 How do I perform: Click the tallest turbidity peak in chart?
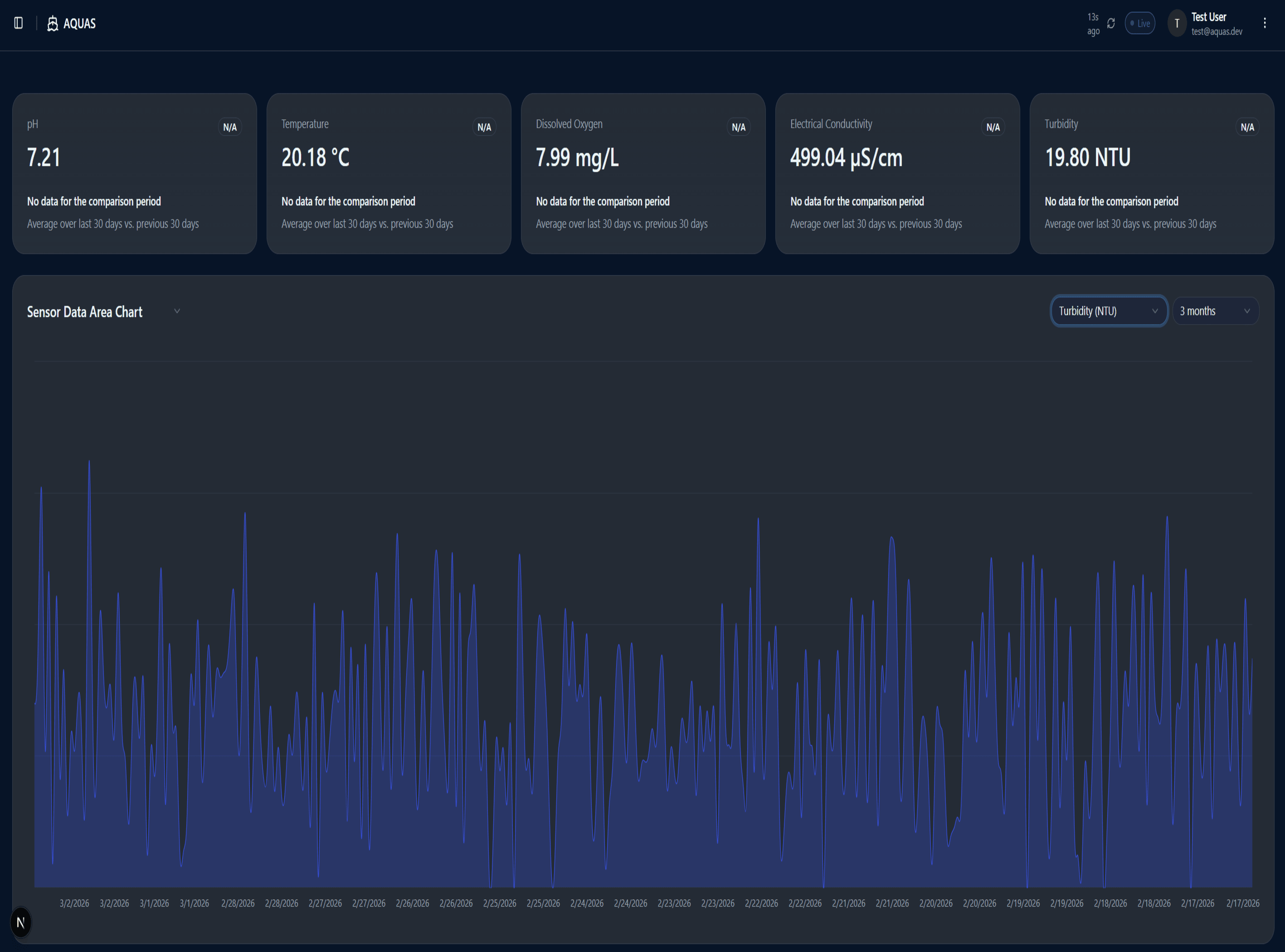pos(89,462)
